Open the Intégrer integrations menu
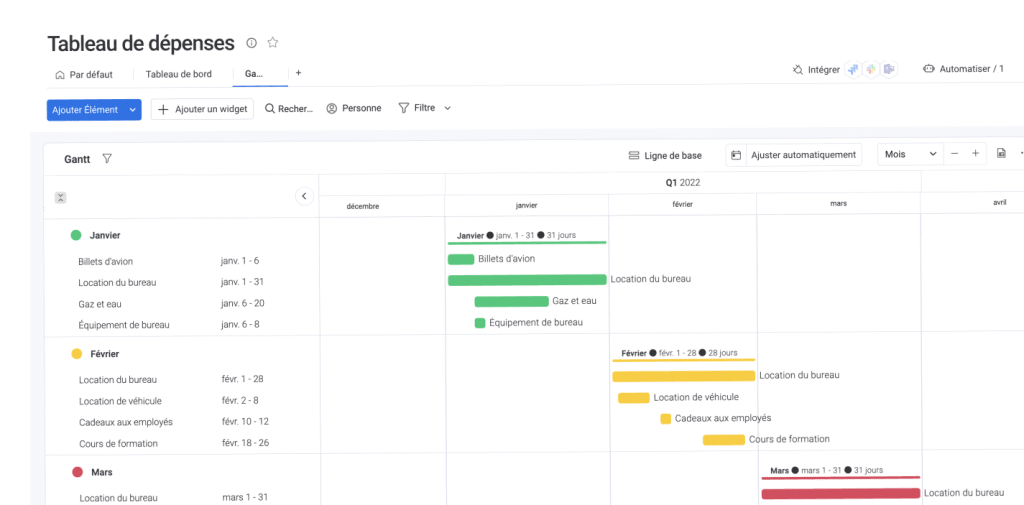Image resolution: width=1024 pixels, height=505 pixels. click(816, 69)
